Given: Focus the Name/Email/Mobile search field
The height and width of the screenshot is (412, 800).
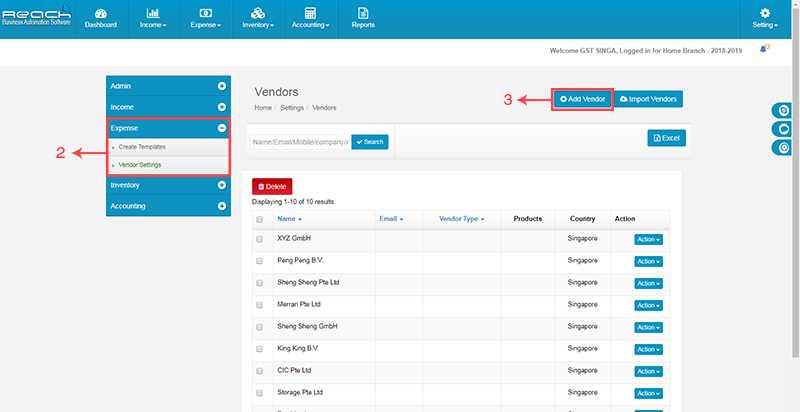Looking at the screenshot, I should click(x=300, y=142).
